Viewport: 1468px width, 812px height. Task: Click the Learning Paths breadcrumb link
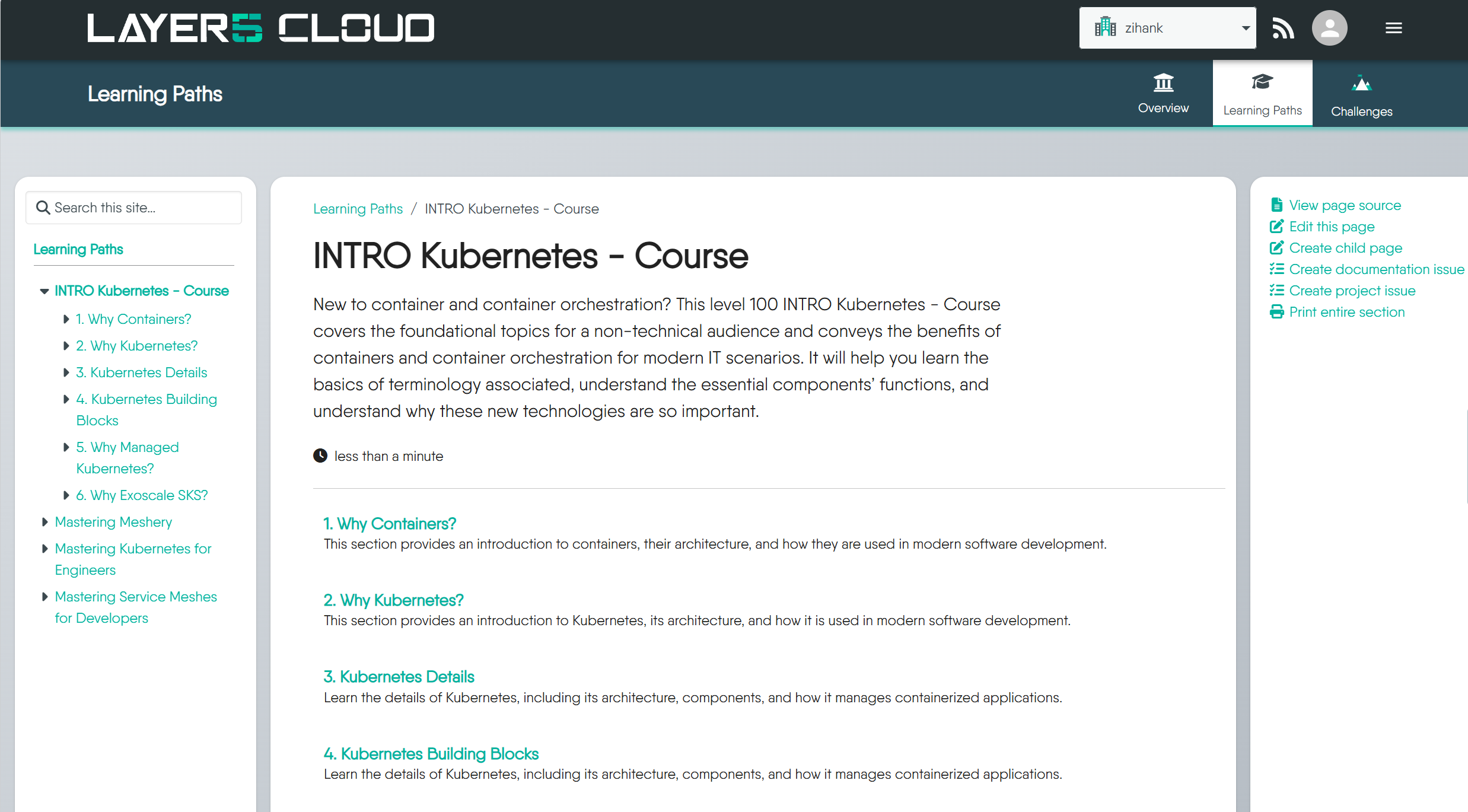tap(358, 209)
